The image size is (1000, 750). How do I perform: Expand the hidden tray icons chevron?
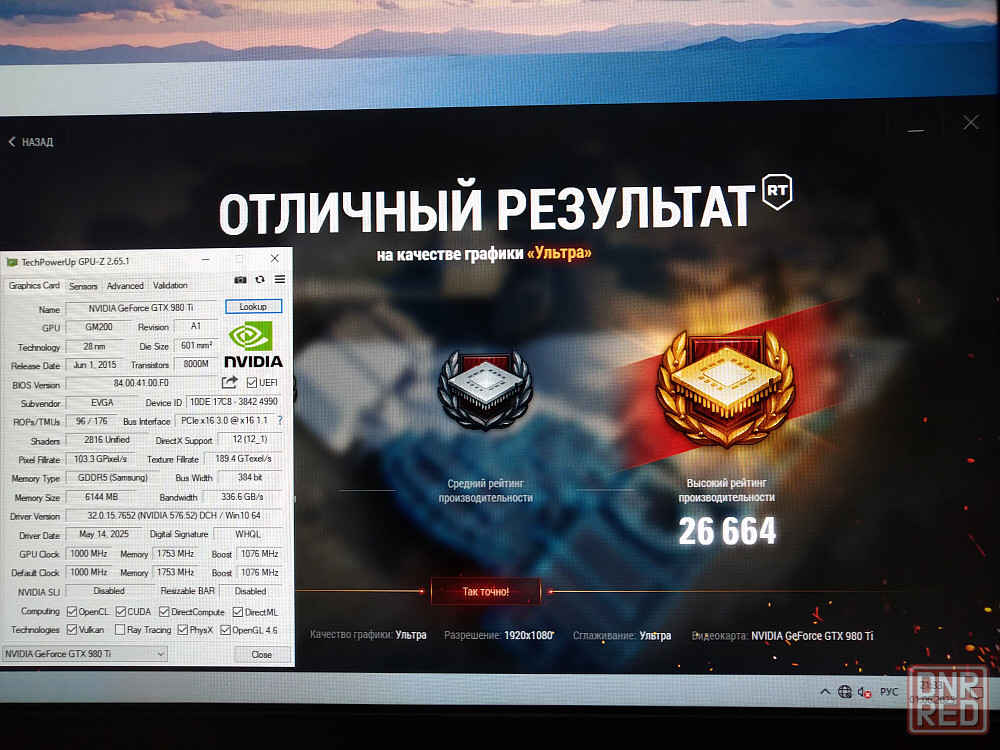[825, 691]
